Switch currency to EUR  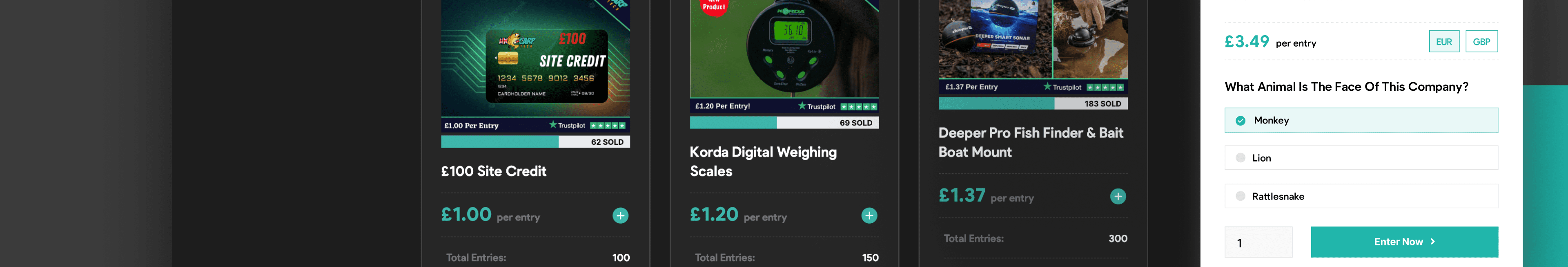pos(1444,41)
